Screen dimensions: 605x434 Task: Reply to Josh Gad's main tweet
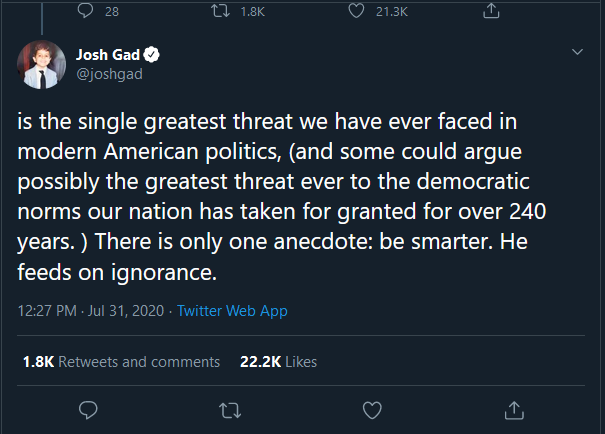87,410
